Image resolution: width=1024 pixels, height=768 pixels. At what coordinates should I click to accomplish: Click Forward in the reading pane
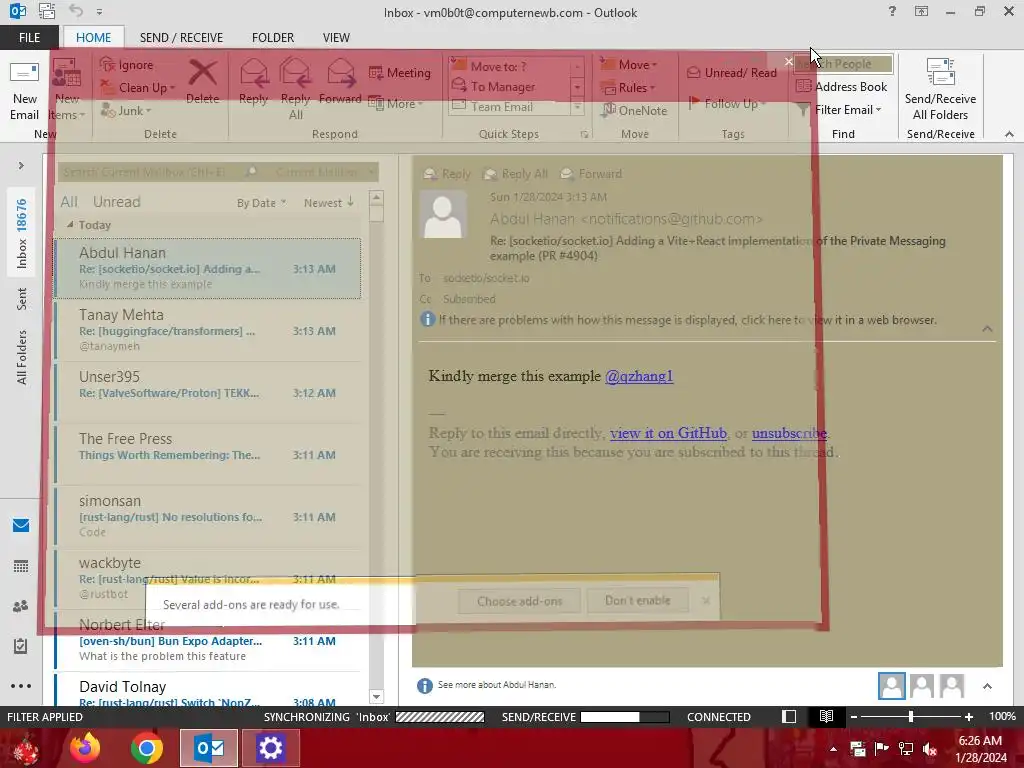(592, 174)
